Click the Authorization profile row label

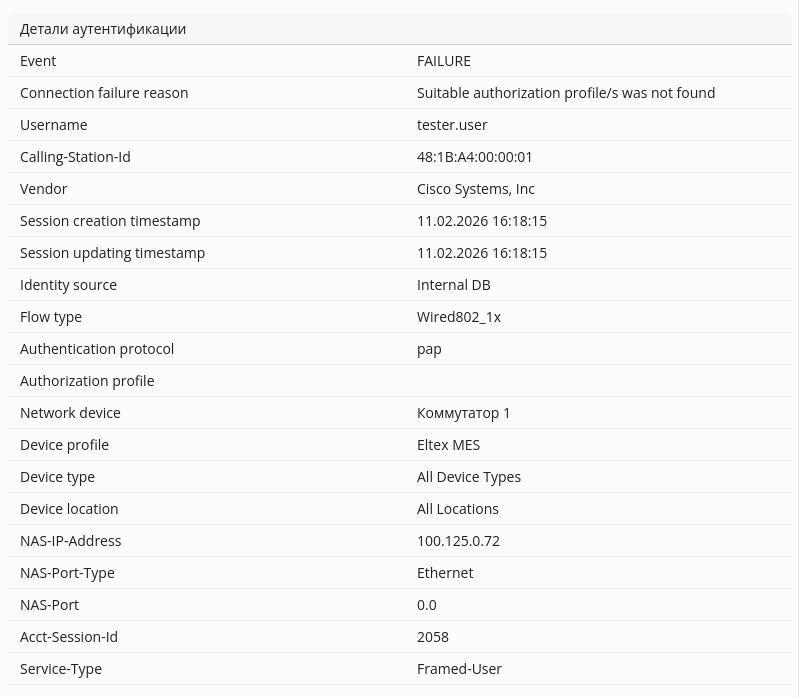tap(87, 381)
